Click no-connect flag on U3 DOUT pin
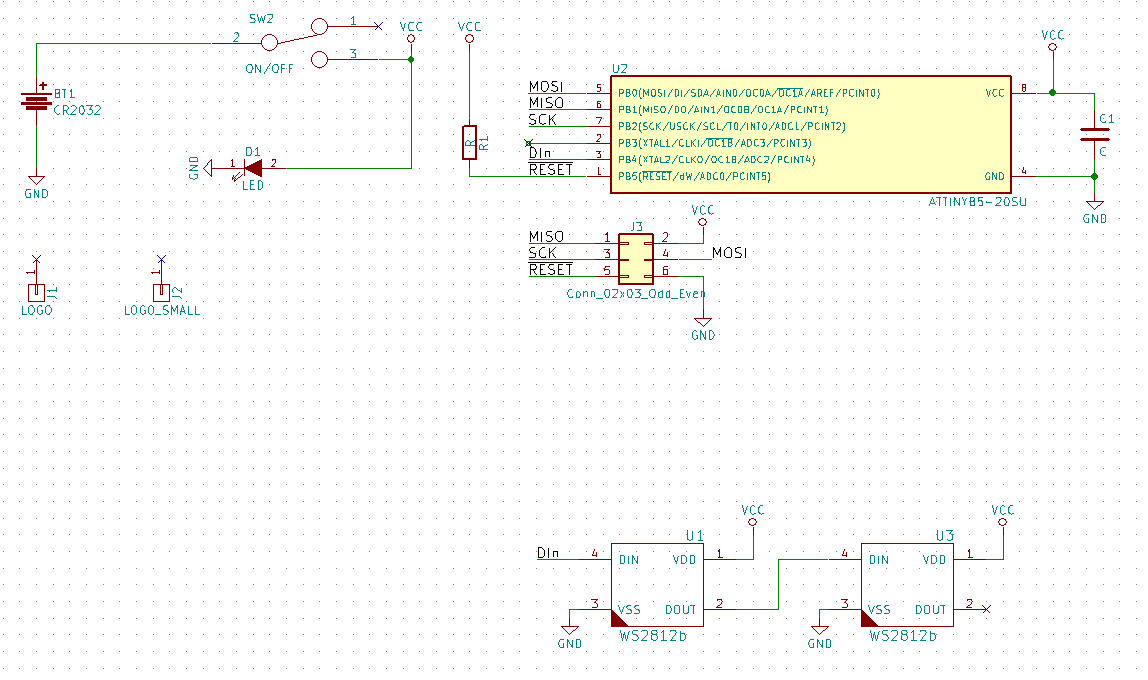 click(986, 609)
